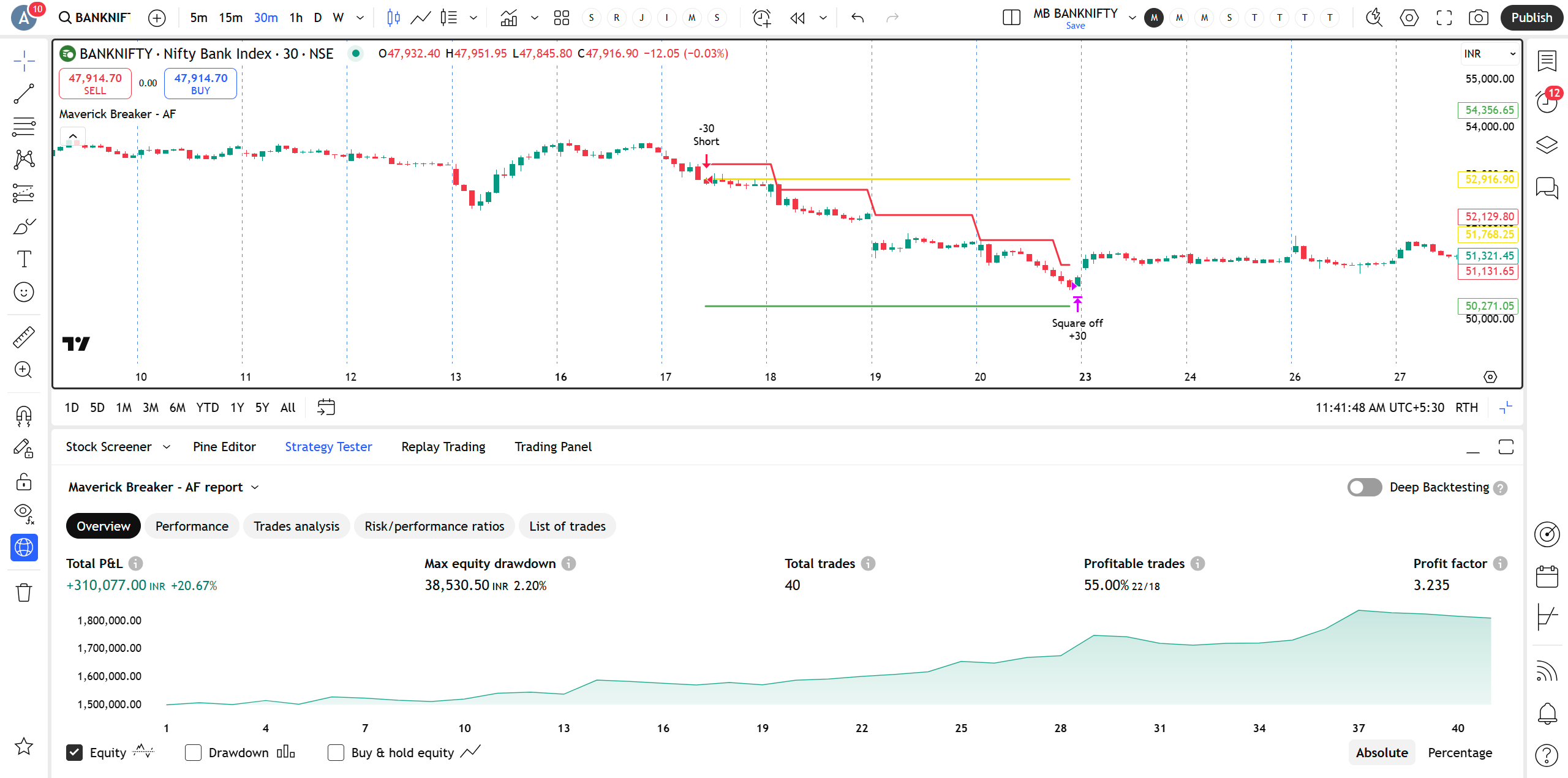The width and height of the screenshot is (1568, 778).
Task: Open the alerts panel with badge 12
Action: coord(1547,102)
